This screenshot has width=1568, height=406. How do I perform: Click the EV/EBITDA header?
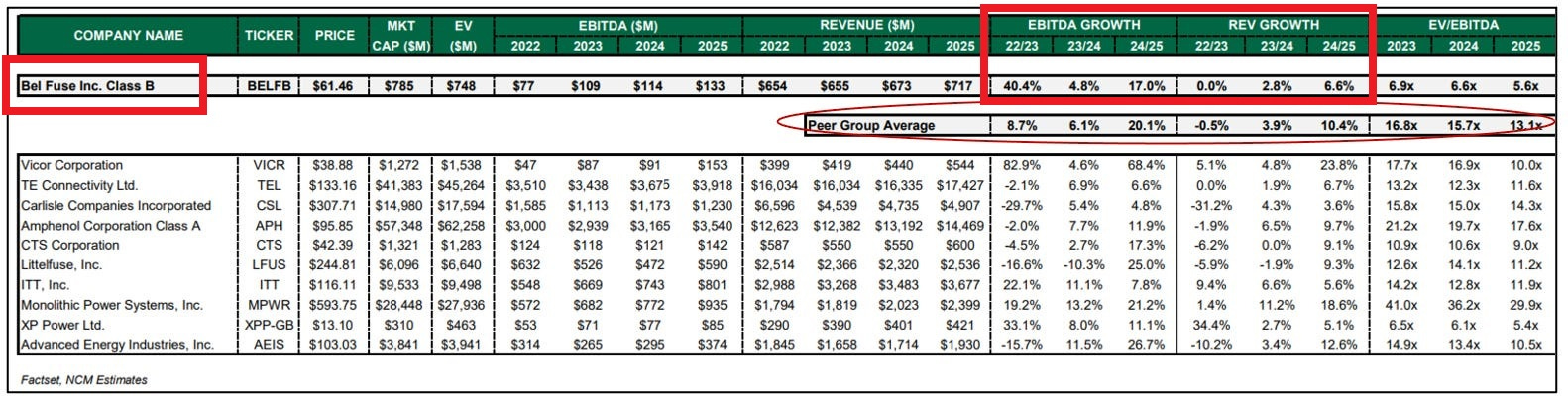point(1464,25)
